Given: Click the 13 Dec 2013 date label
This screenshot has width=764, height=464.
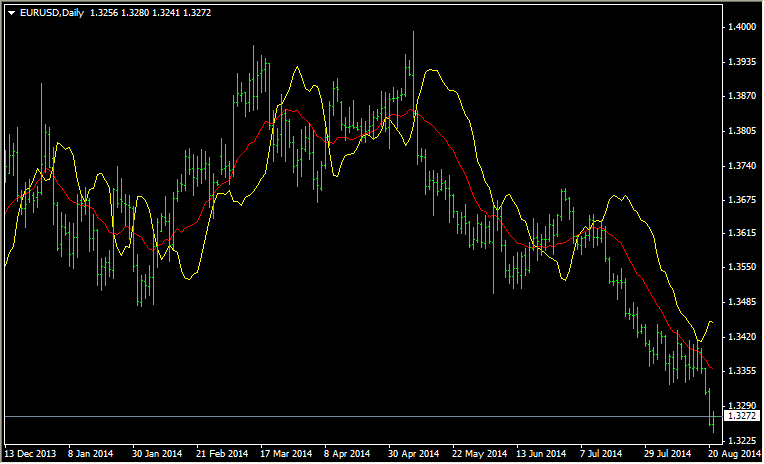Looking at the screenshot, I should (31, 454).
